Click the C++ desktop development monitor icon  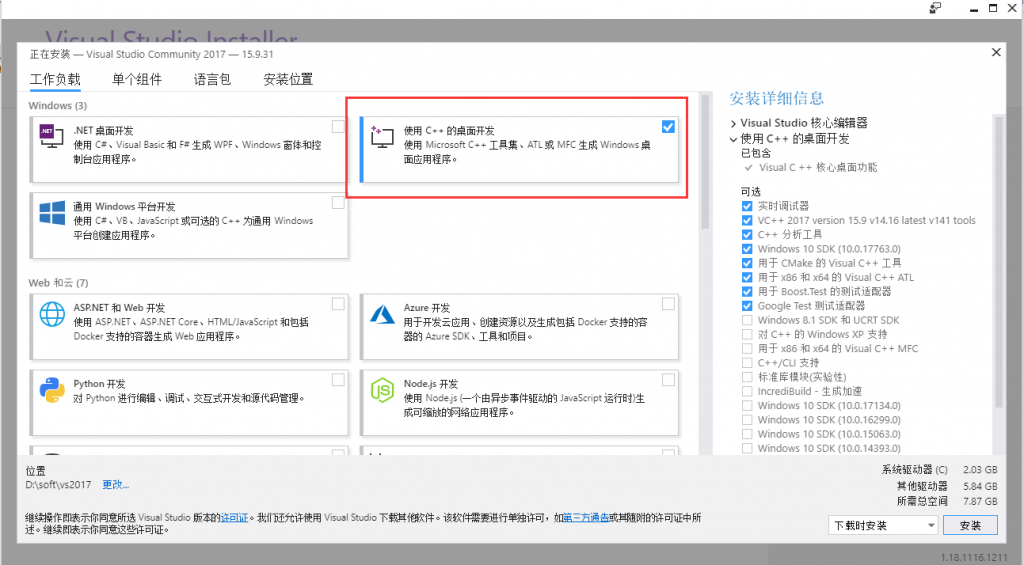coord(382,136)
